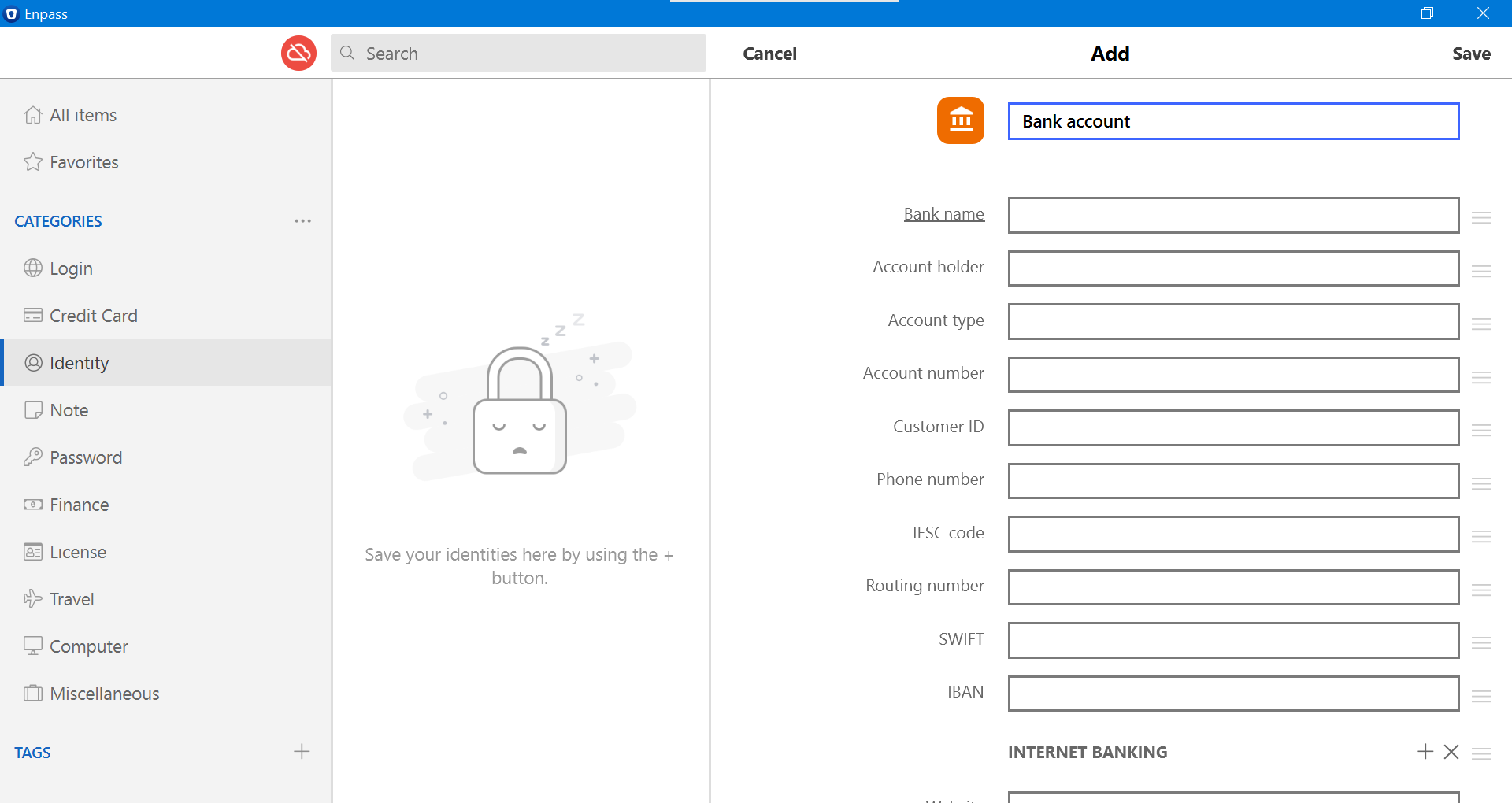The image size is (1512, 803).
Task: Select the Login category
Action: click(70, 268)
